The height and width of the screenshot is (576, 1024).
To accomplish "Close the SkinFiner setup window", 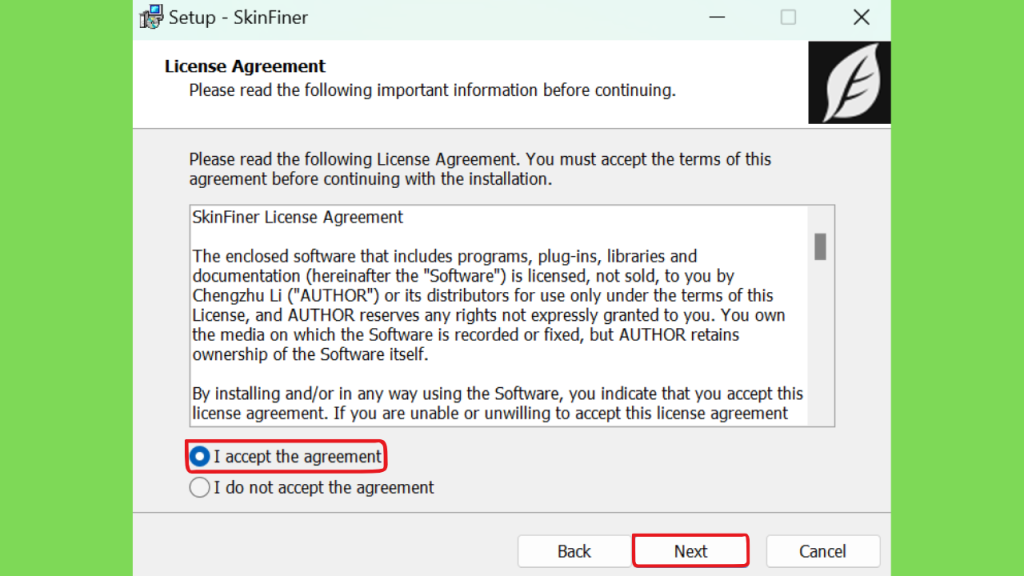I will pyautogui.click(x=861, y=18).
